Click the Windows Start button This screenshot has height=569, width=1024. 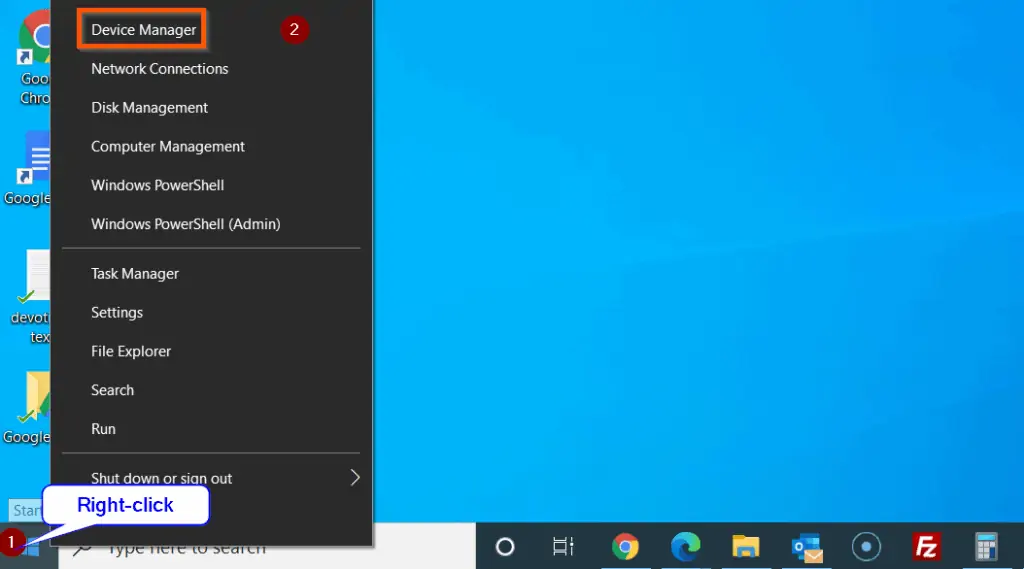point(29,547)
